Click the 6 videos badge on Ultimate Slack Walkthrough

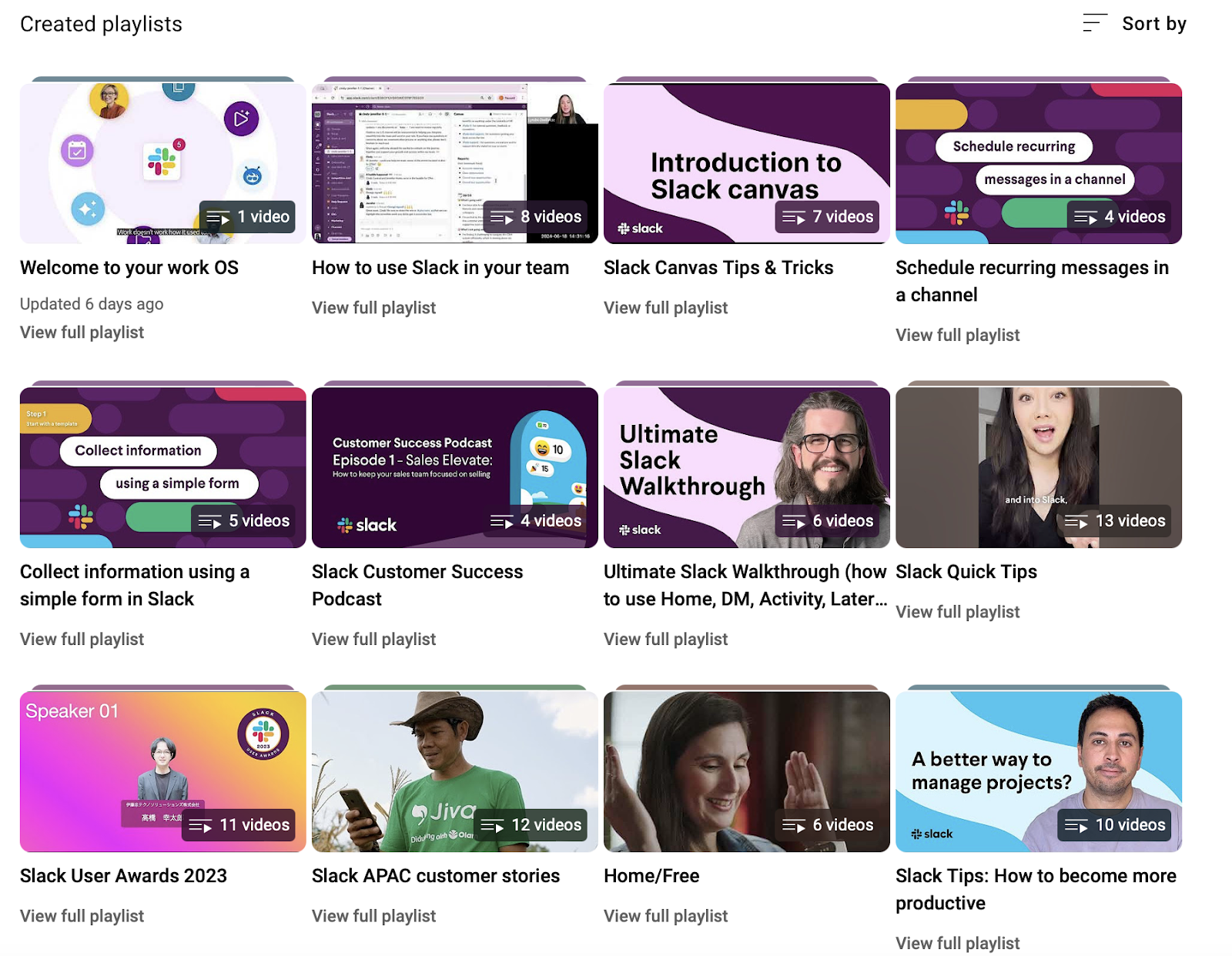pos(827,521)
